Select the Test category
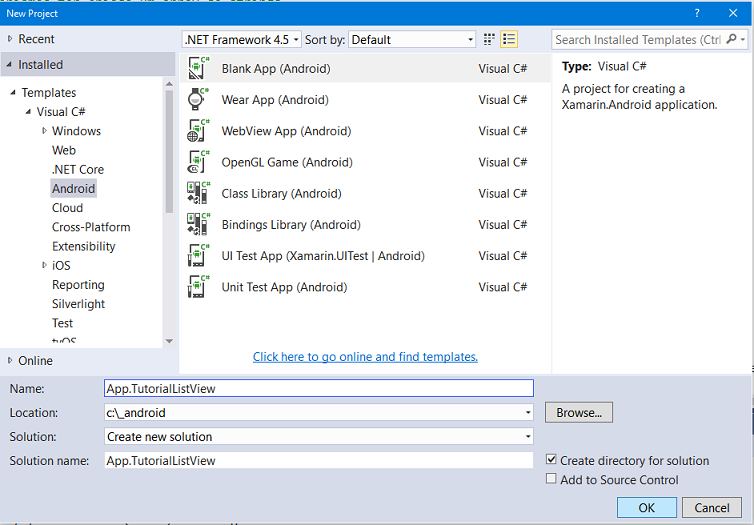This screenshot has height=525, width=754. 63,323
